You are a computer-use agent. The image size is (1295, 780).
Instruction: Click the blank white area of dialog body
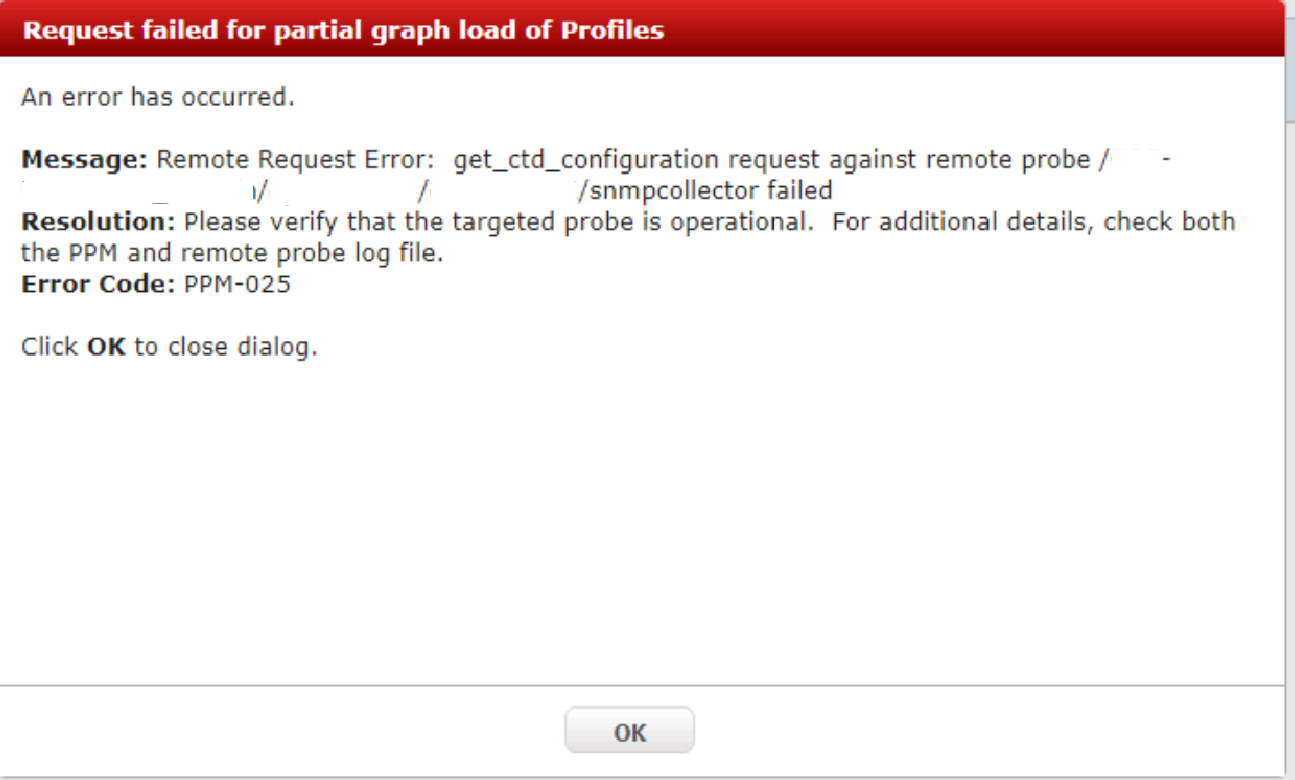[x=640, y=520]
